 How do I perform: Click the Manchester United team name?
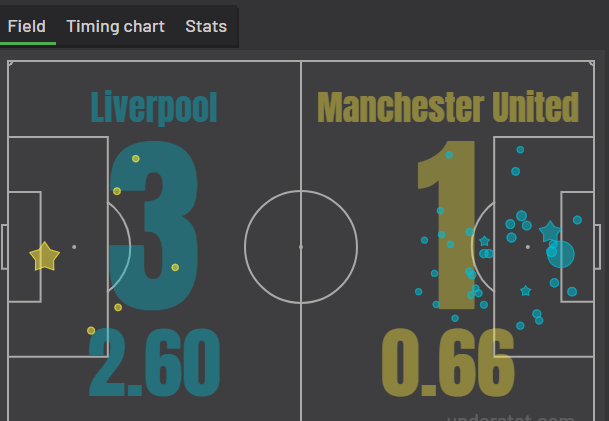(x=448, y=107)
